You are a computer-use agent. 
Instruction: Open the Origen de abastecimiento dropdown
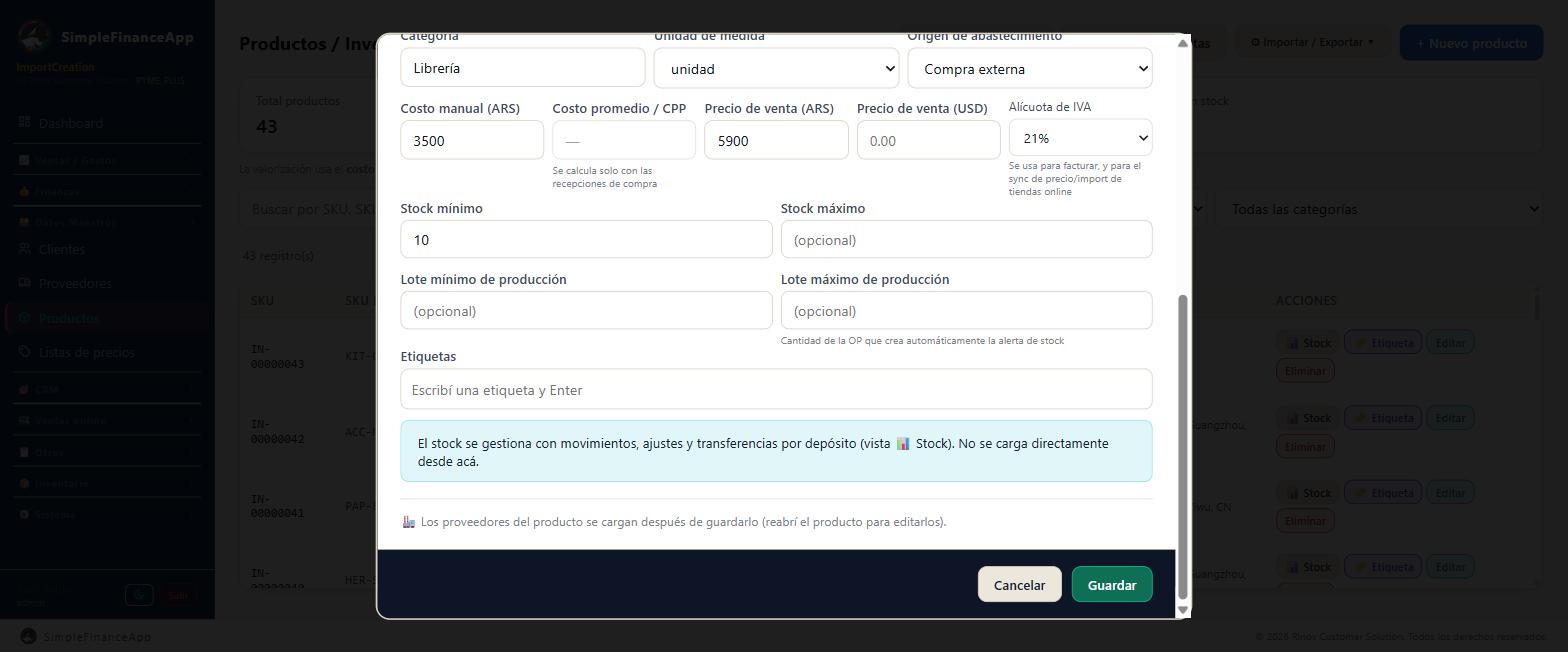pyautogui.click(x=1030, y=69)
